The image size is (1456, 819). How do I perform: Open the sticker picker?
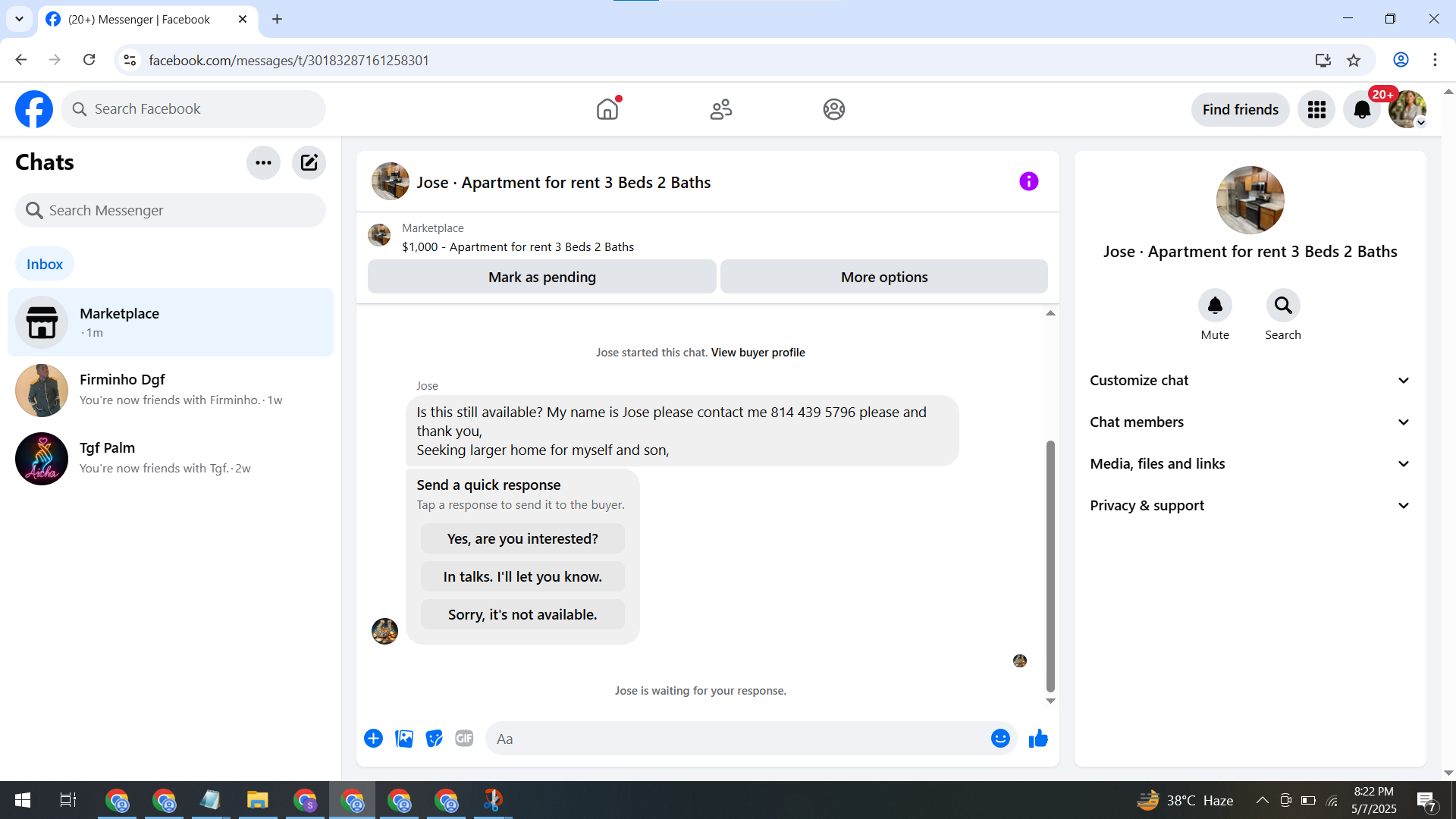coord(434,739)
